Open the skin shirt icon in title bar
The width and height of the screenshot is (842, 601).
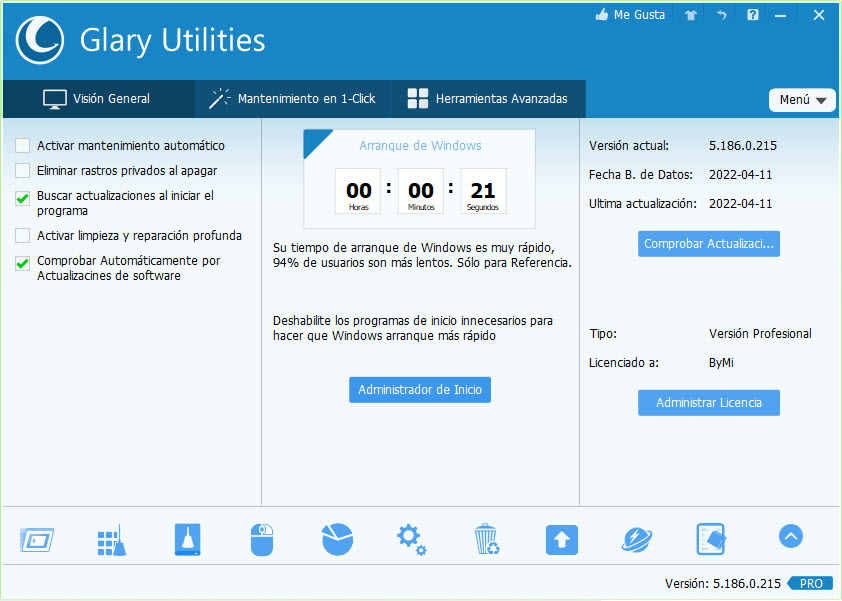691,15
